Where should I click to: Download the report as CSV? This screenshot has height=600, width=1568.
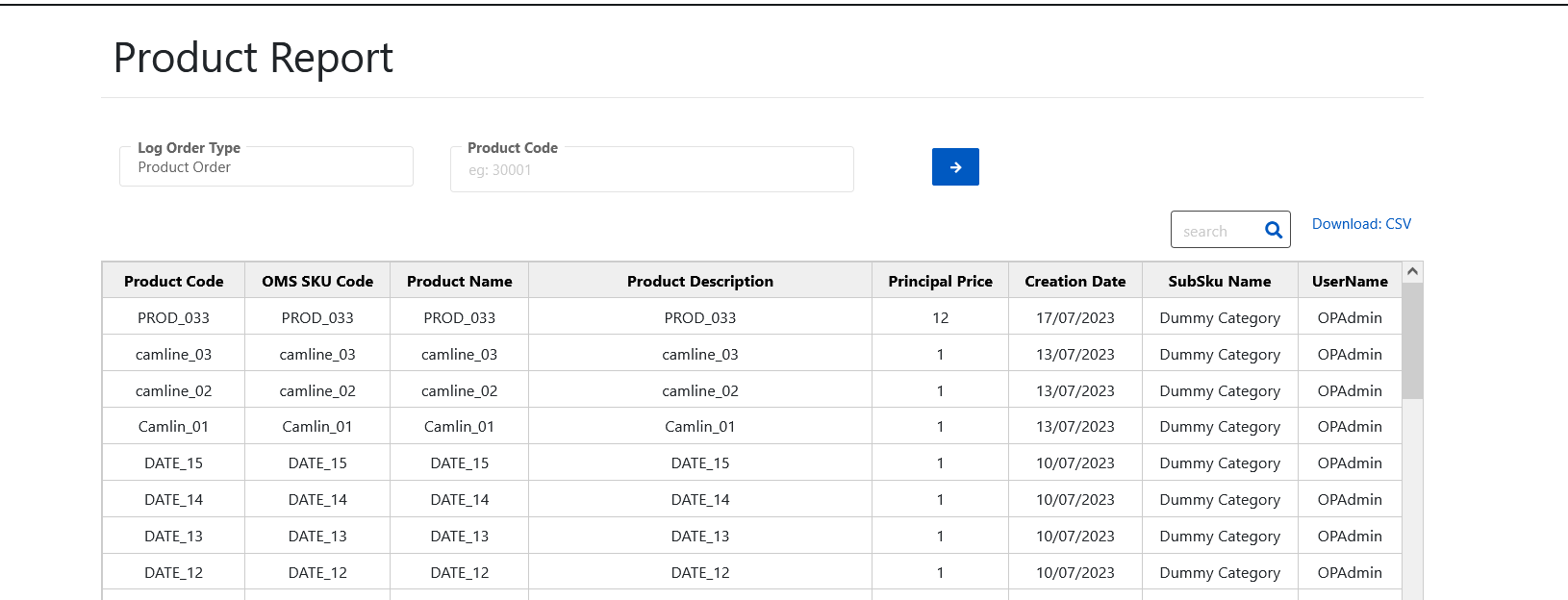[x=1360, y=224]
